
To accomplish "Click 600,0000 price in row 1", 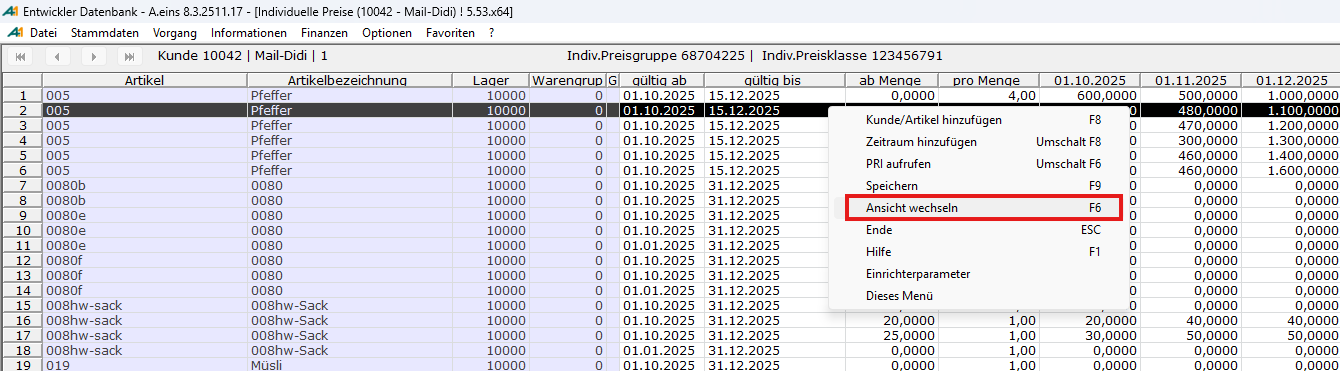I will click(x=1090, y=95).
